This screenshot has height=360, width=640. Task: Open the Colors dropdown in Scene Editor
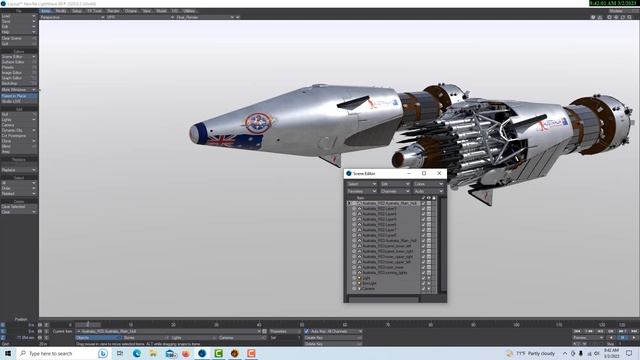tap(428, 184)
